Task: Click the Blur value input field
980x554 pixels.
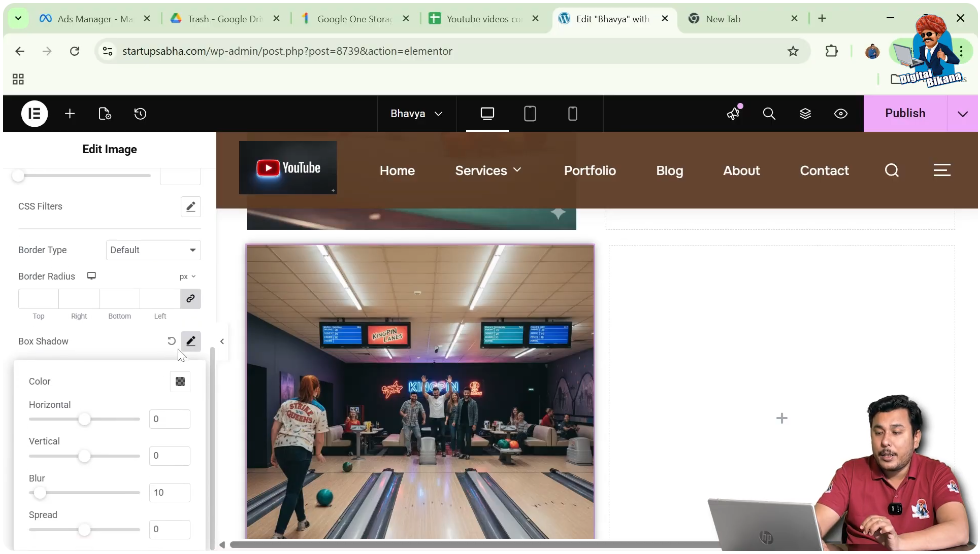Action: coord(169,492)
